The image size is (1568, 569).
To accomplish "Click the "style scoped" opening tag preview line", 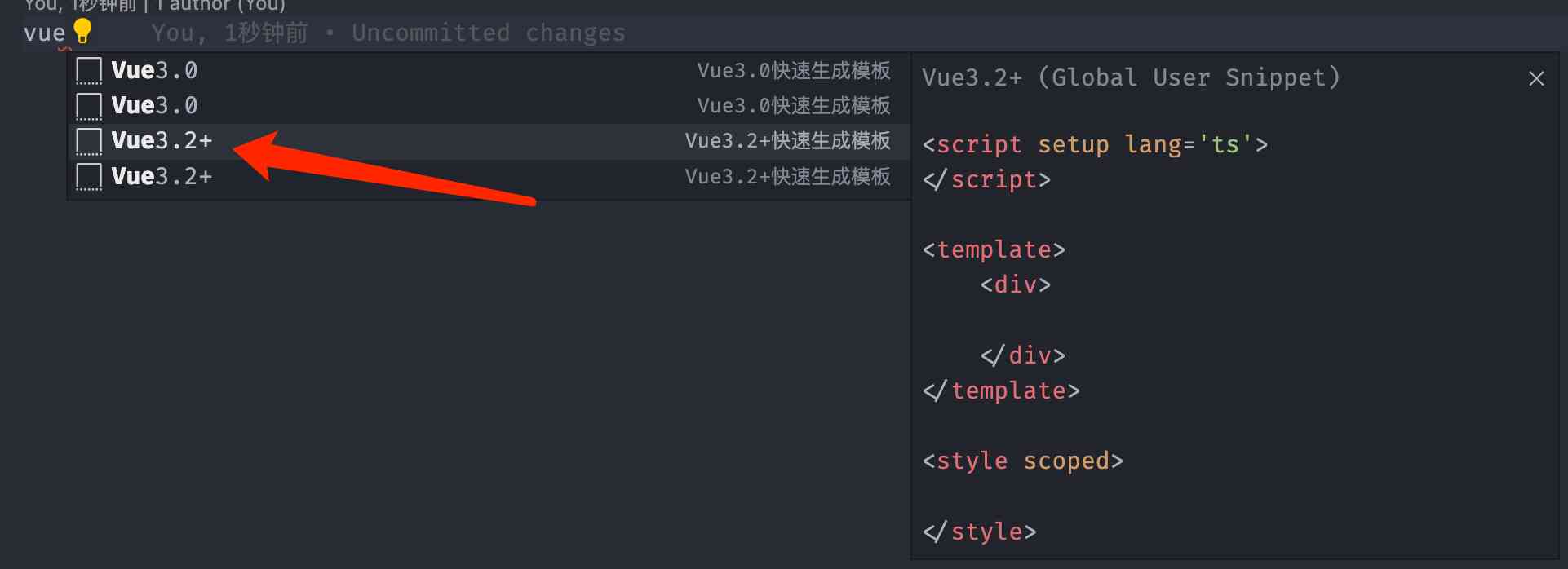I will 1022,461.
